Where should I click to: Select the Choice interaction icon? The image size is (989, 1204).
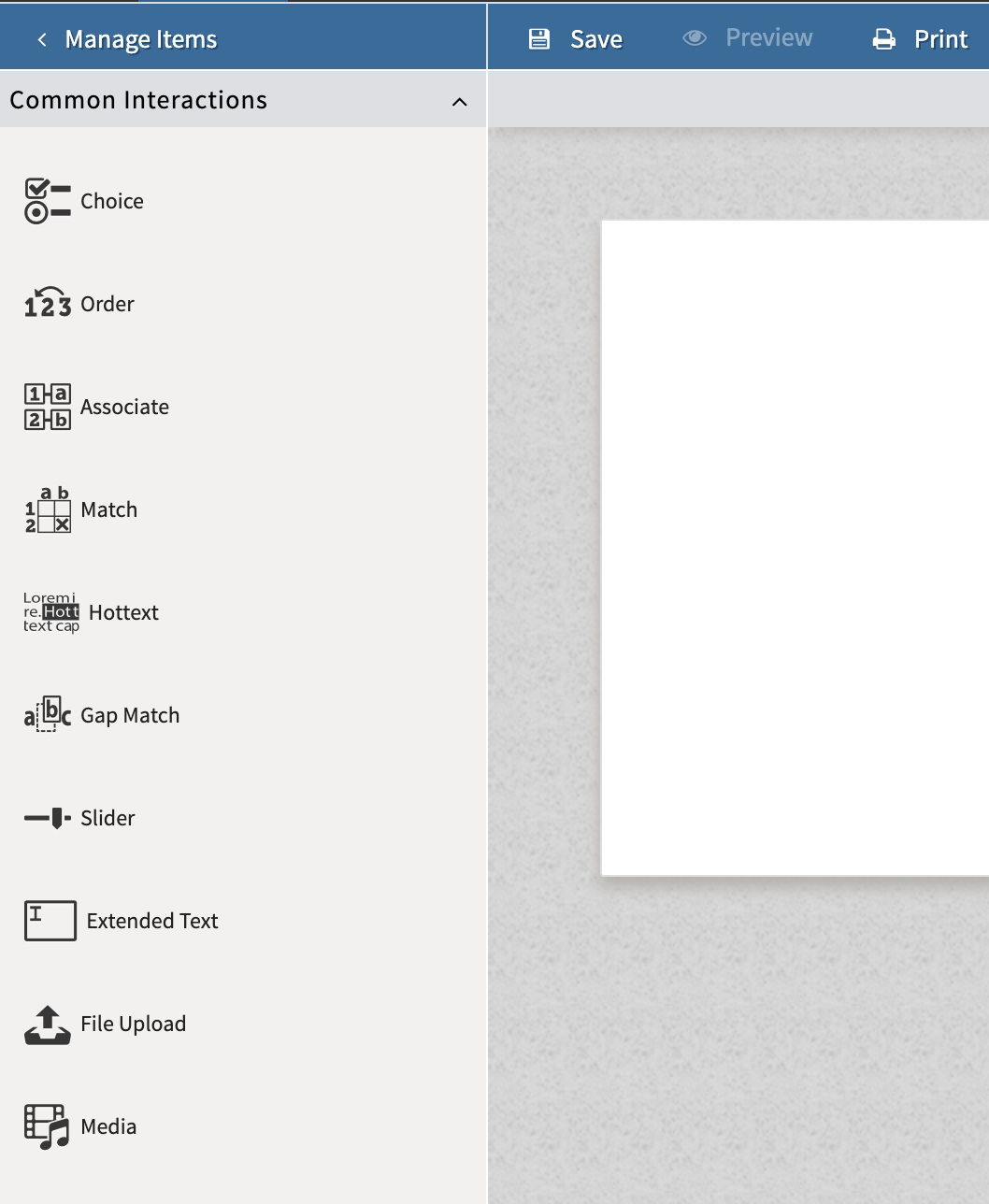point(47,201)
